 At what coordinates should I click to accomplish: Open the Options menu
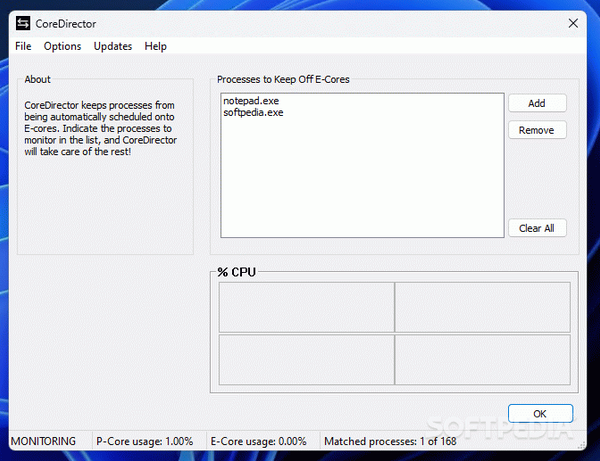62,46
